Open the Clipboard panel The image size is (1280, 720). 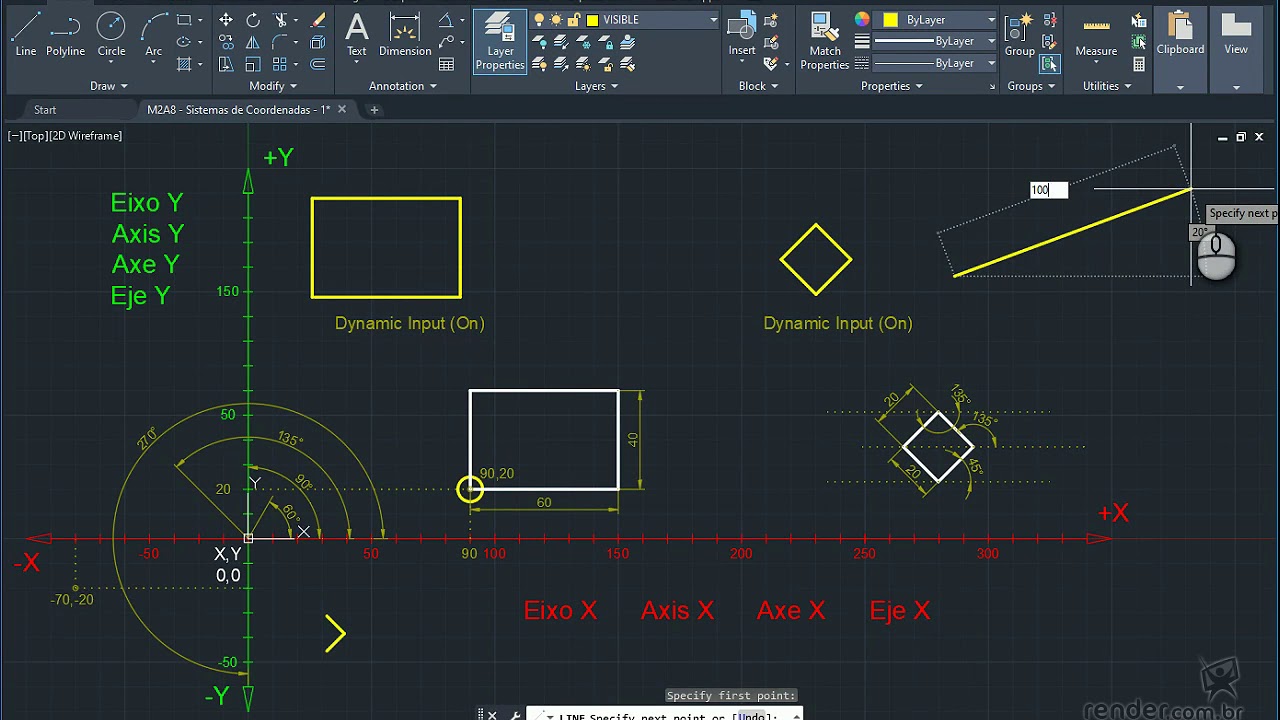(1180, 50)
